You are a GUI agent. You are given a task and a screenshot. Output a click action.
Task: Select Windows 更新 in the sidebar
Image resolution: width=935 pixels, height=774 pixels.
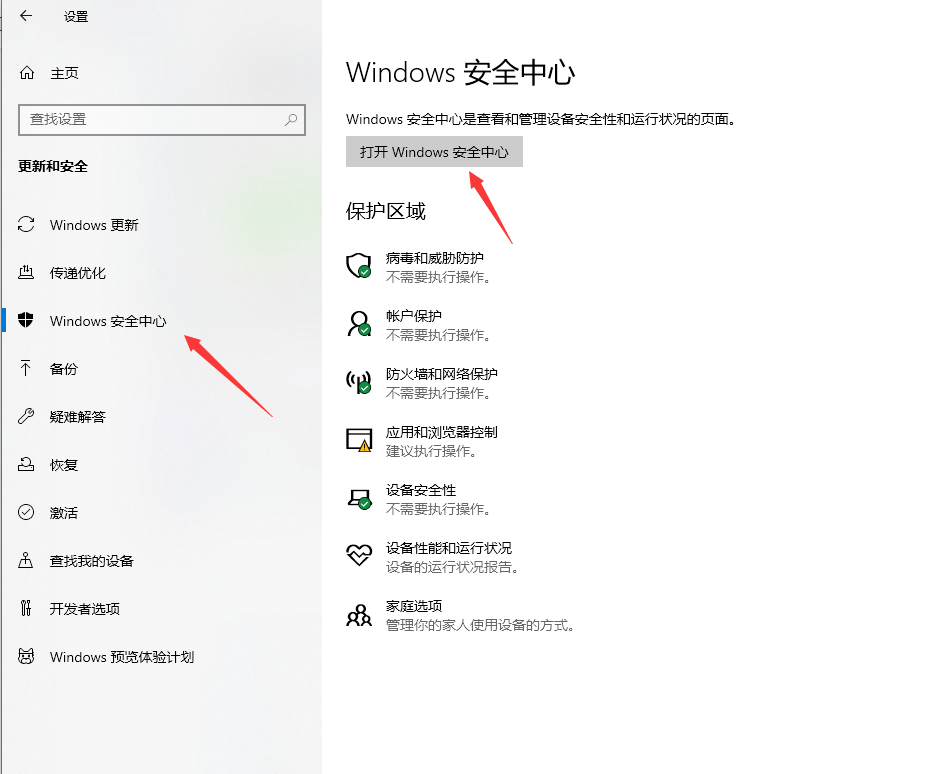point(94,225)
